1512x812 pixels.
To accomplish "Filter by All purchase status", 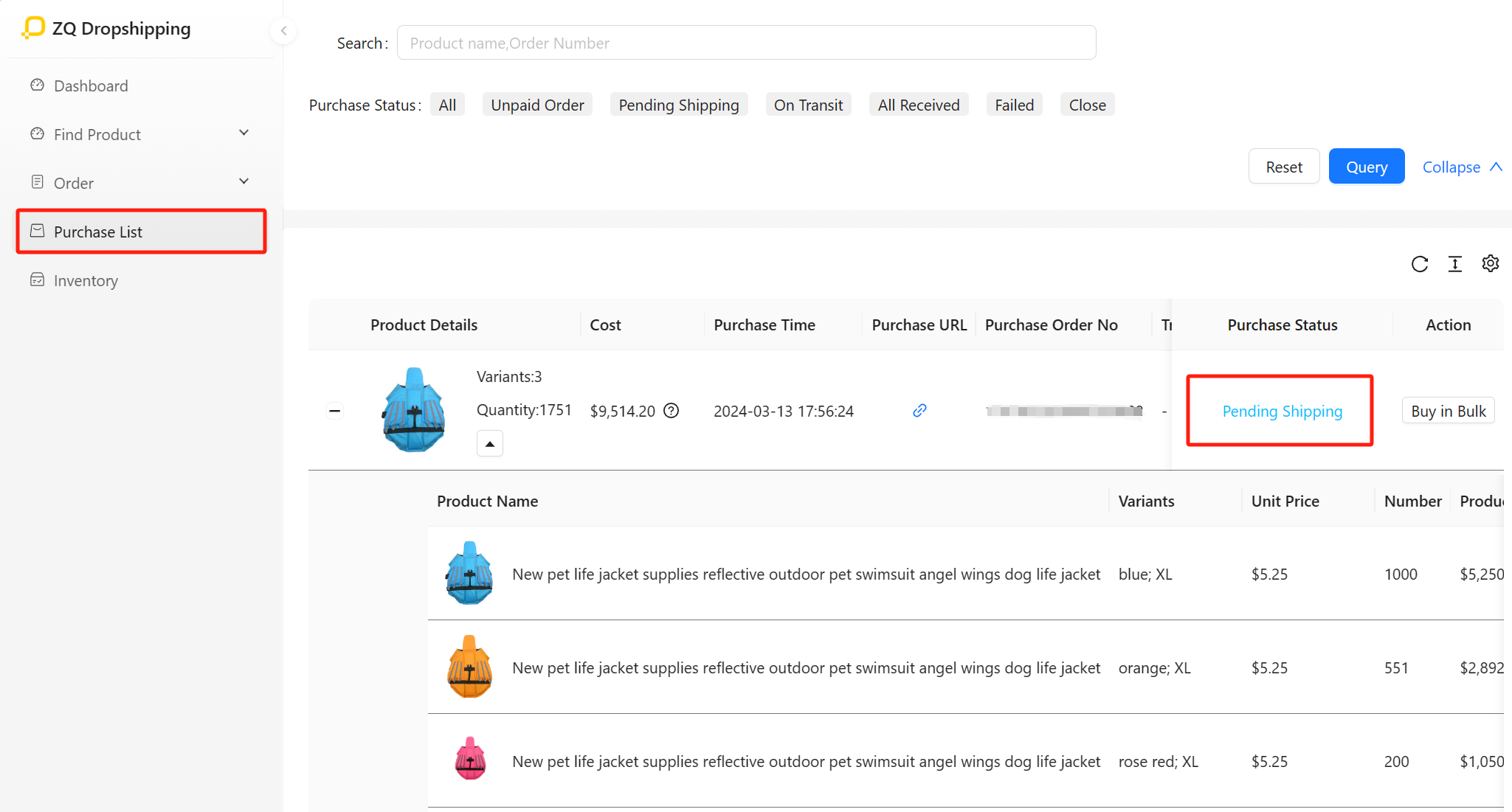I will (447, 105).
